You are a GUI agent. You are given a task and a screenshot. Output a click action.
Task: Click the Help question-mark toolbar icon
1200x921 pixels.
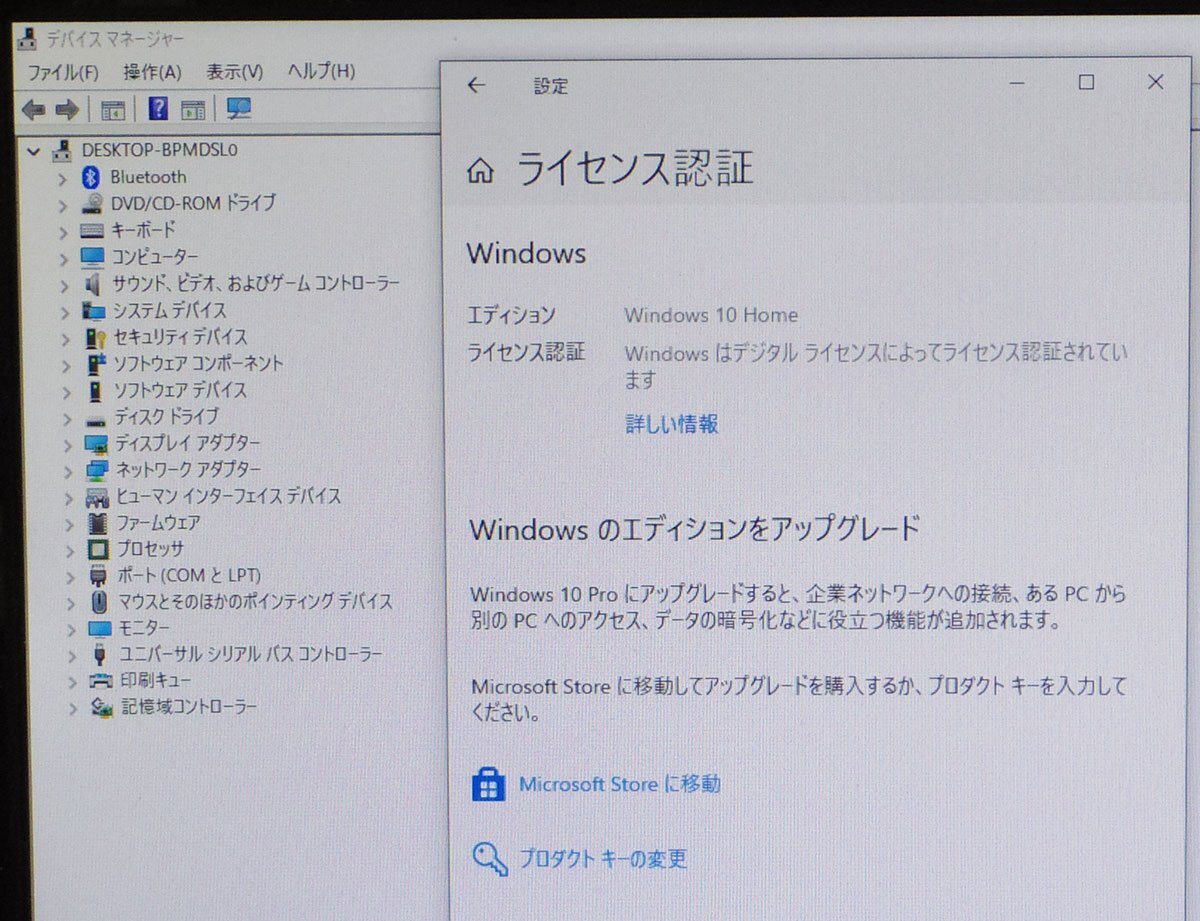point(158,108)
